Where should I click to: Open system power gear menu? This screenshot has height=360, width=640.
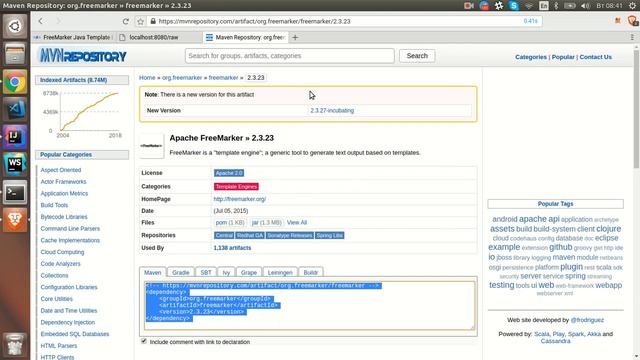click(633, 6)
